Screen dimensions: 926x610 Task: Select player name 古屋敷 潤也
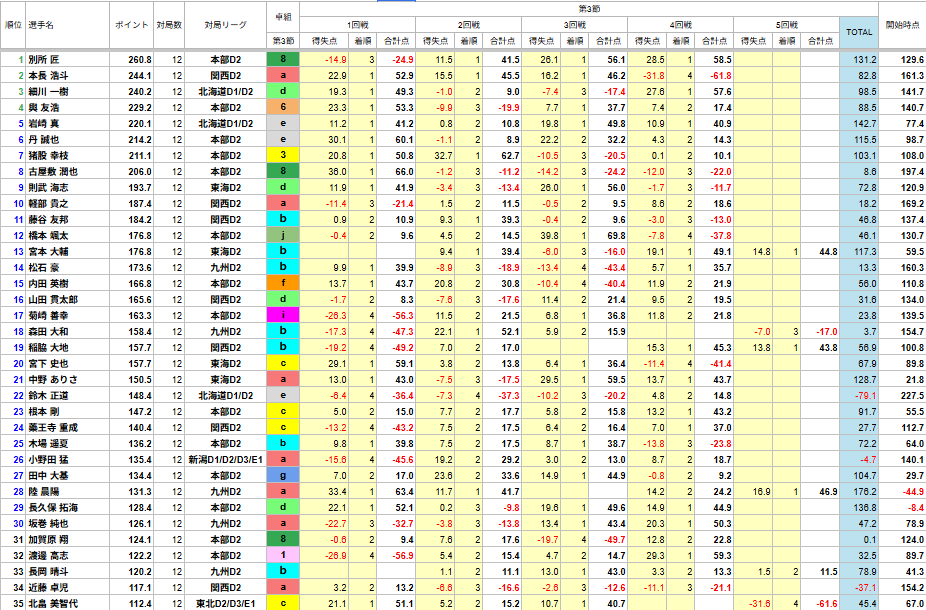click(53, 171)
